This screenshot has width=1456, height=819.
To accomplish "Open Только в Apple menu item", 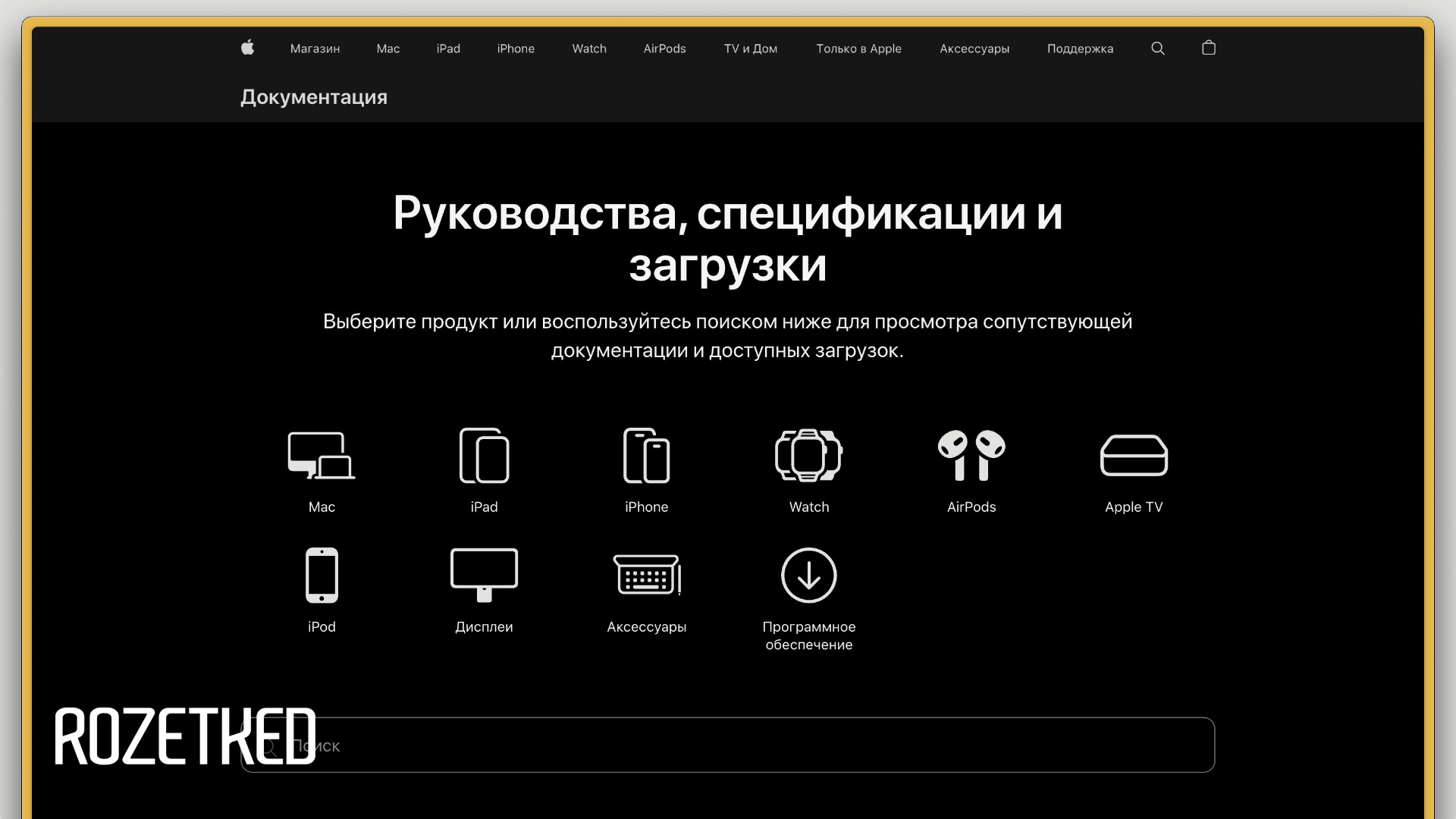I will point(858,49).
